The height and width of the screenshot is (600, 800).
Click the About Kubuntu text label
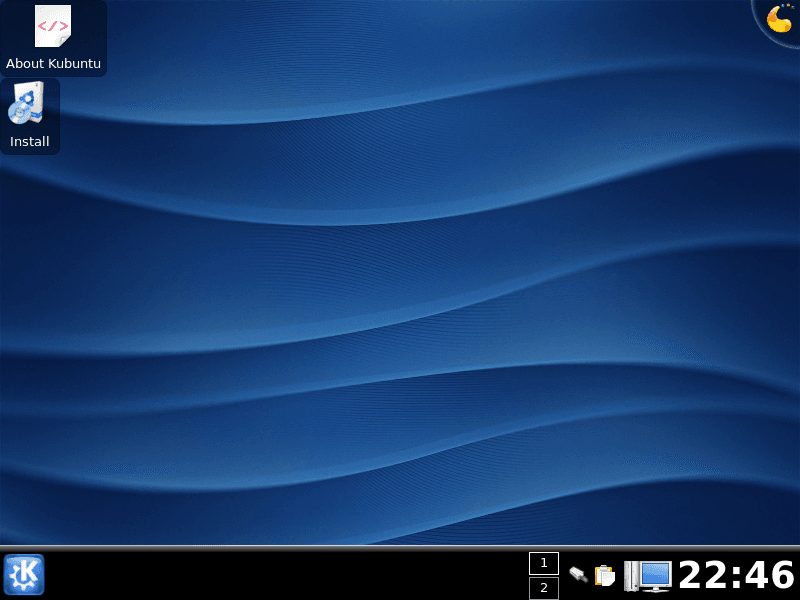pos(54,63)
